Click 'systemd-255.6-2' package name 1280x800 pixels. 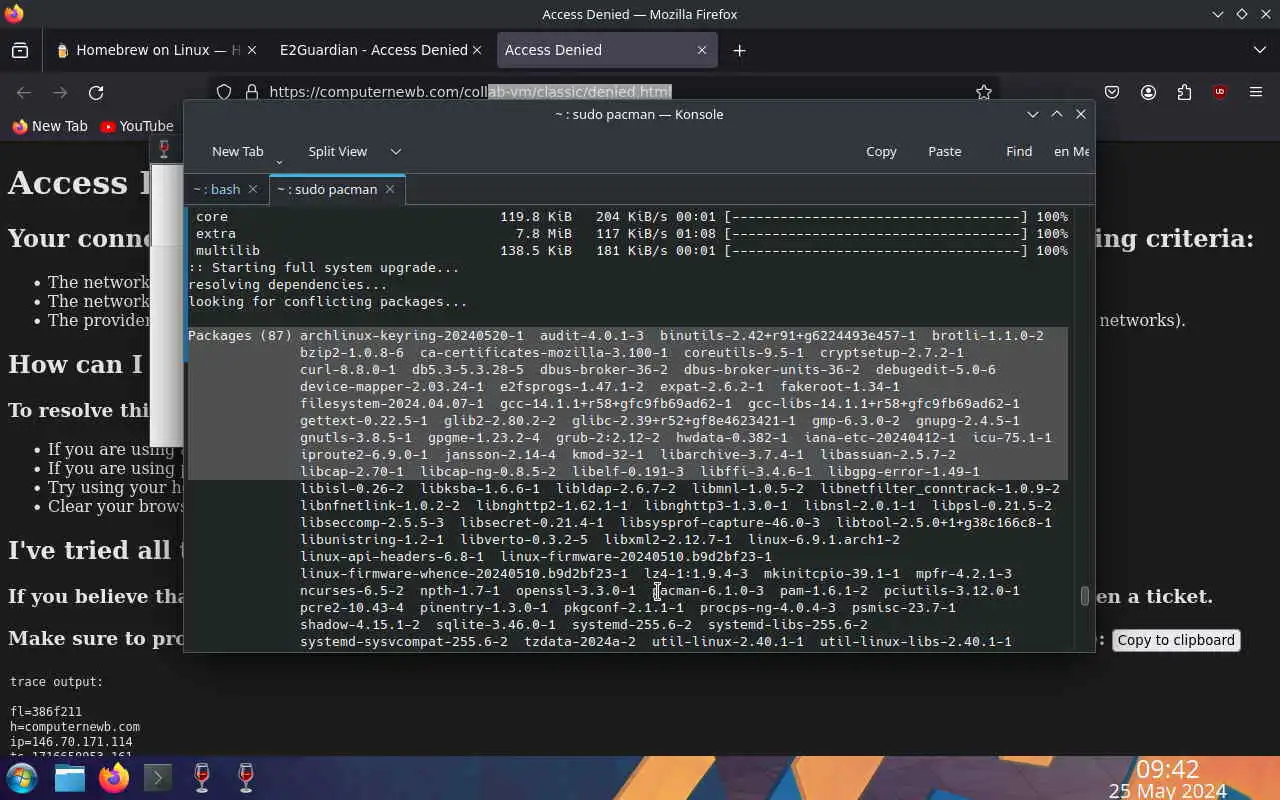coord(632,625)
